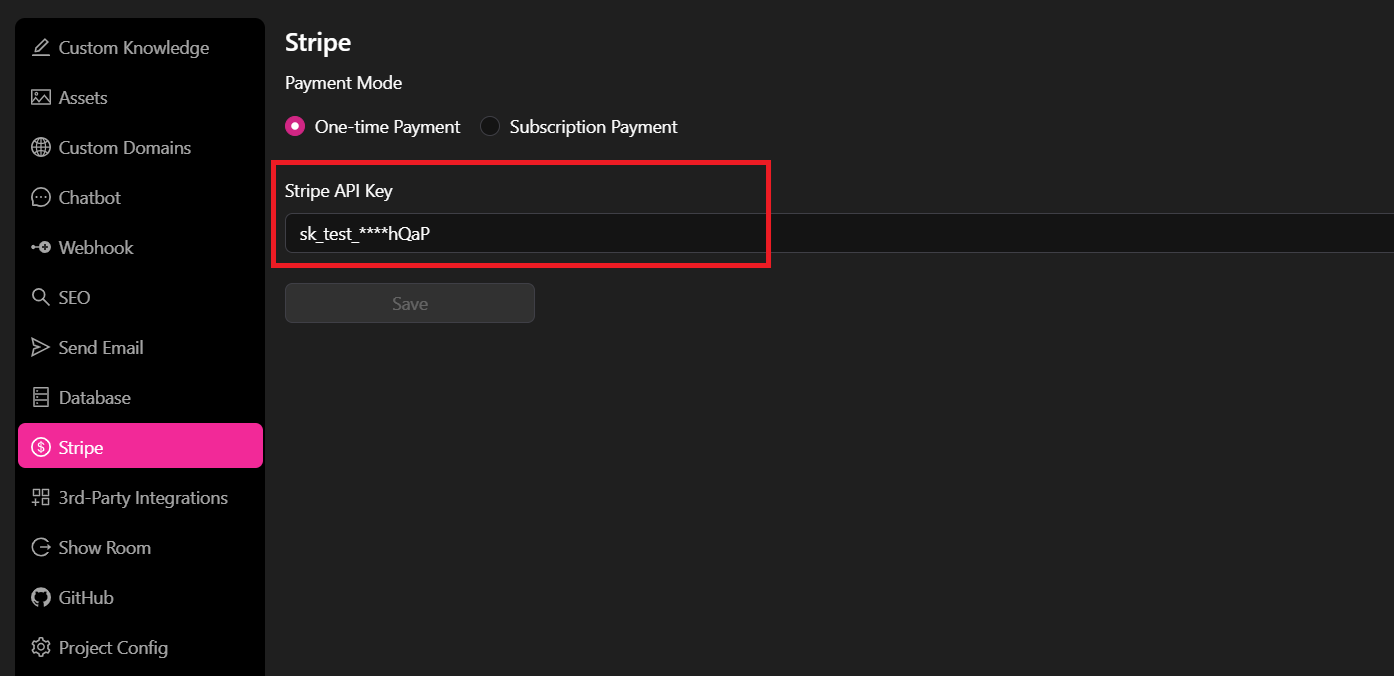Screen dimensions: 1394x676
Task: Open the 3rd-Party Integrations menu item
Action: (x=143, y=498)
